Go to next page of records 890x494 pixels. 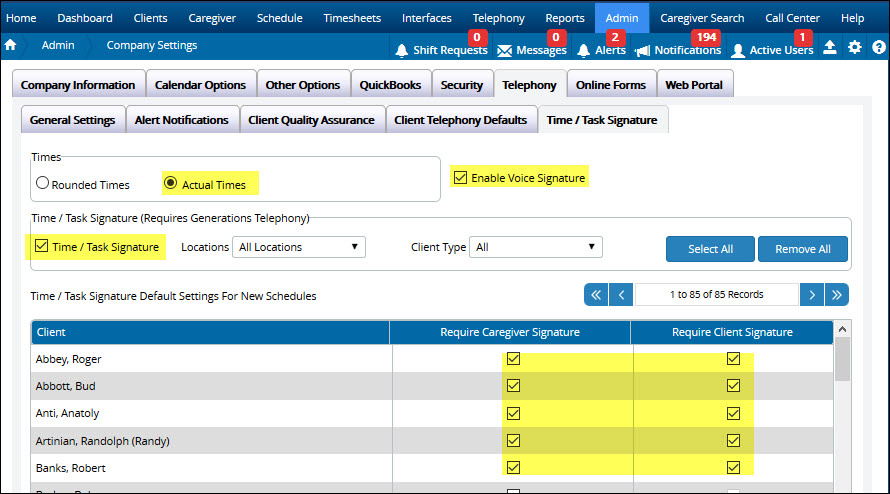812,295
